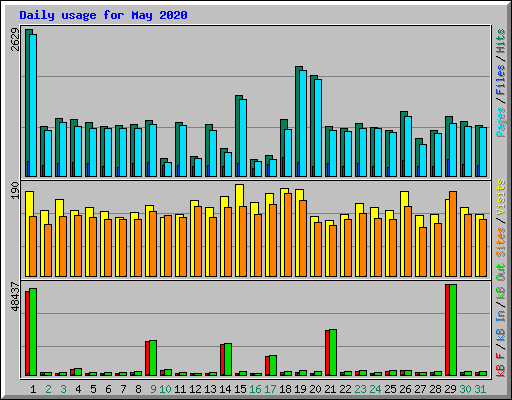The height and width of the screenshot is (400, 512).
Task: Click the 'Pages' legend label
Action: point(501,122)
